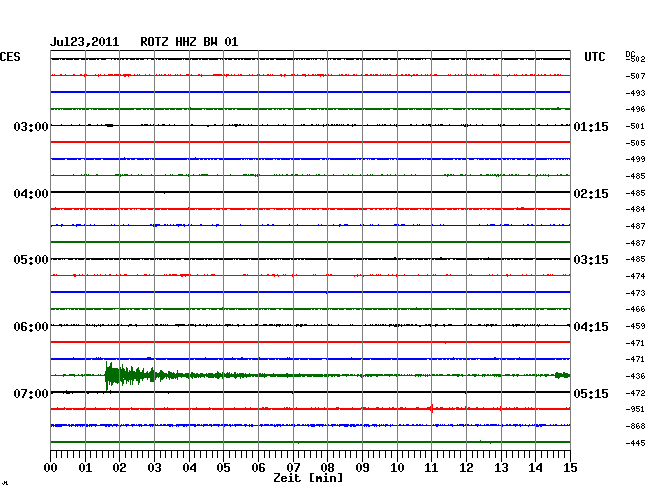This screenshot has height=494, width=650.
Task: Select the 05:15 UTC time label
Action: tap(591, 393)
